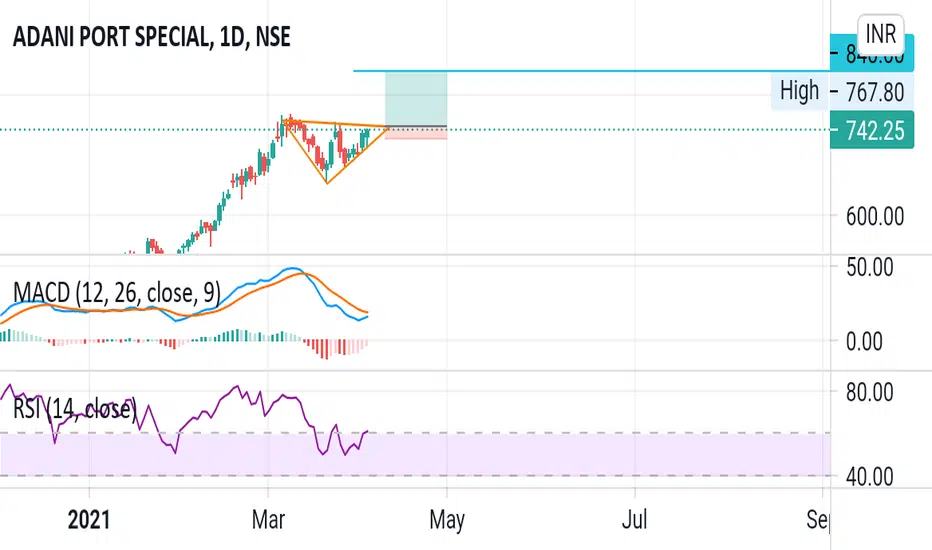Select the 742.25 current price label
Viewport: 932px width, 550px height.
(872, 130)
